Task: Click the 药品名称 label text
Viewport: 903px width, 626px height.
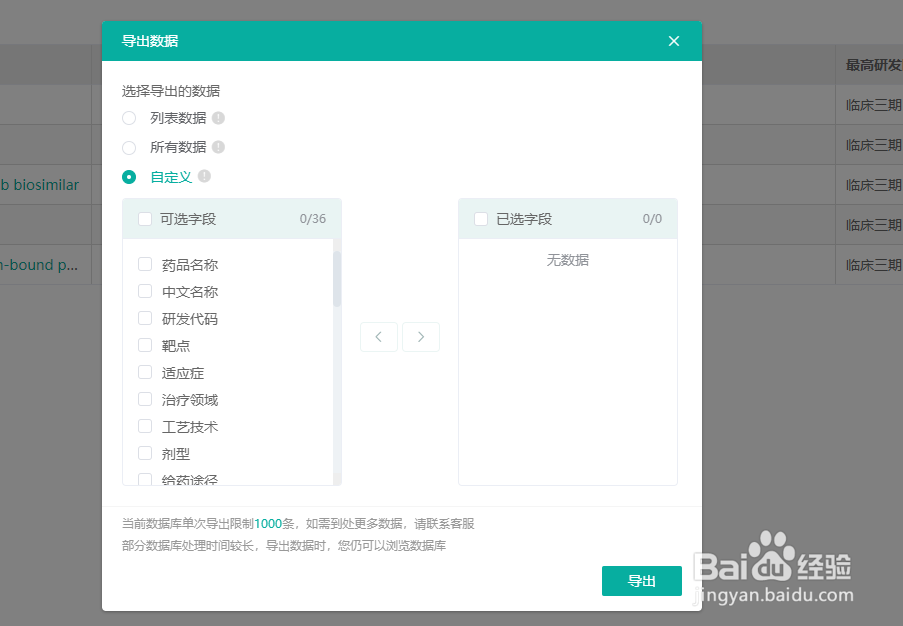Action: click(190, 265)
